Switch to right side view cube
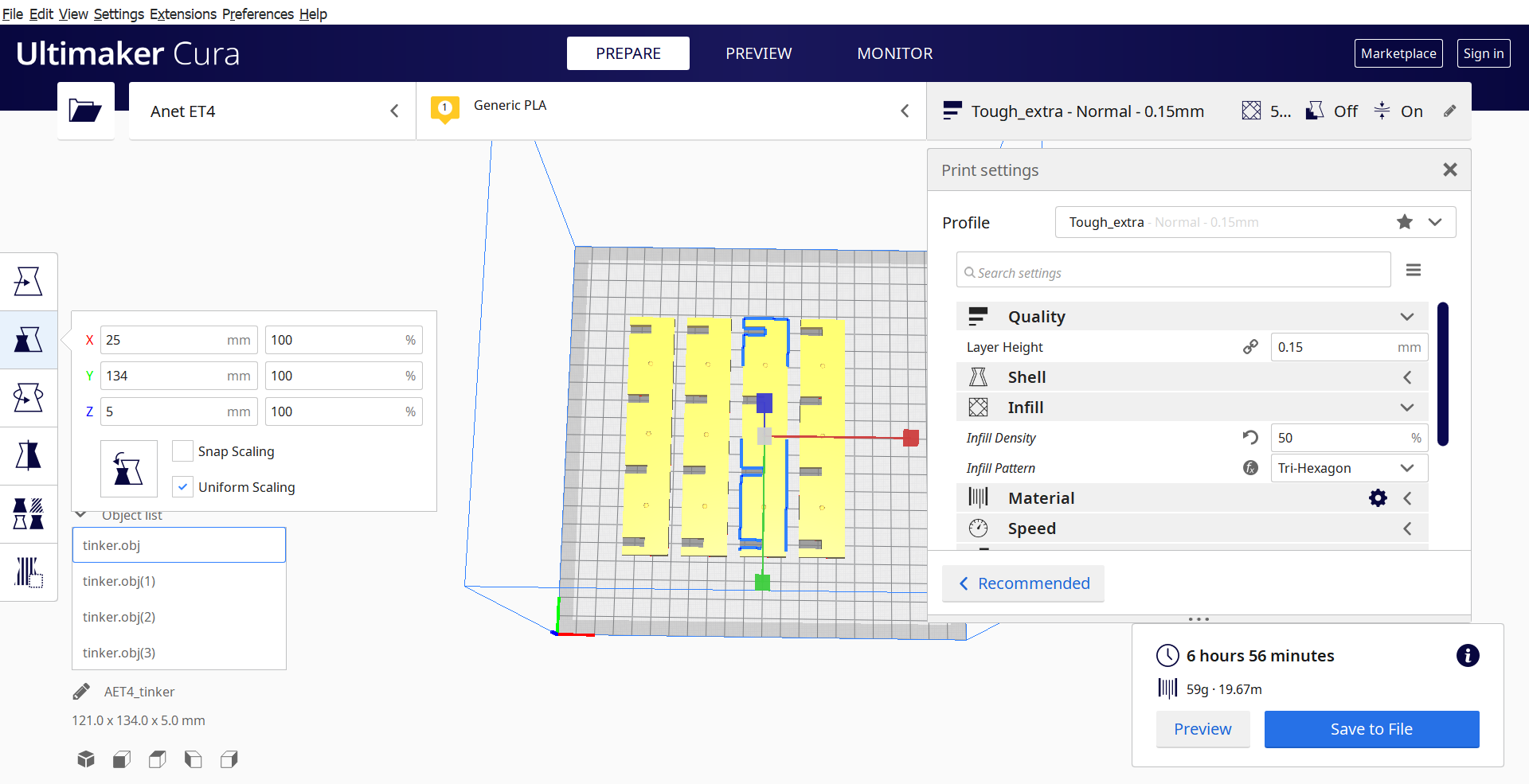 [229, 759]
